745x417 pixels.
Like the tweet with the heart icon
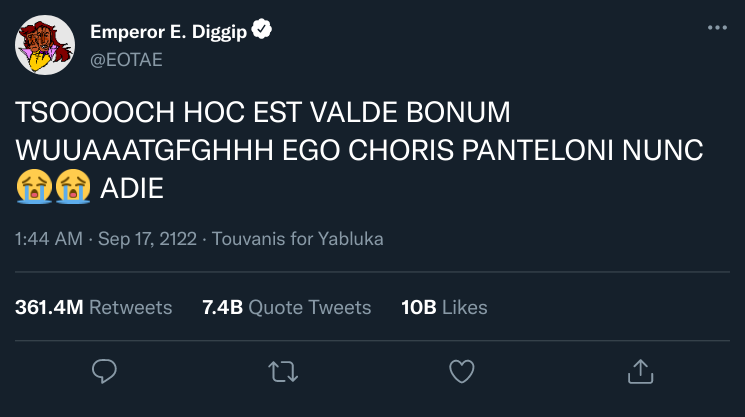point(460,372)
